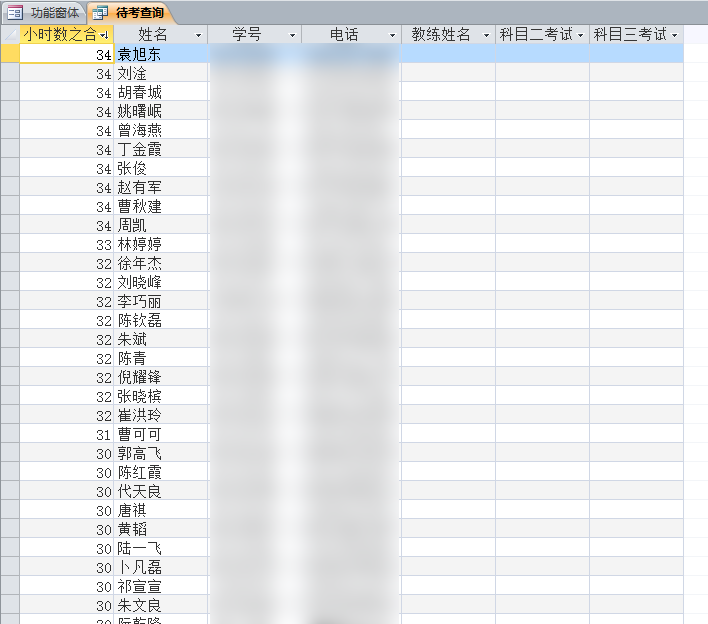The height and width of the screenshot is (624, 708).
Task: Expand the 学号 column dropdown arrow
Action: pos(293,35)
